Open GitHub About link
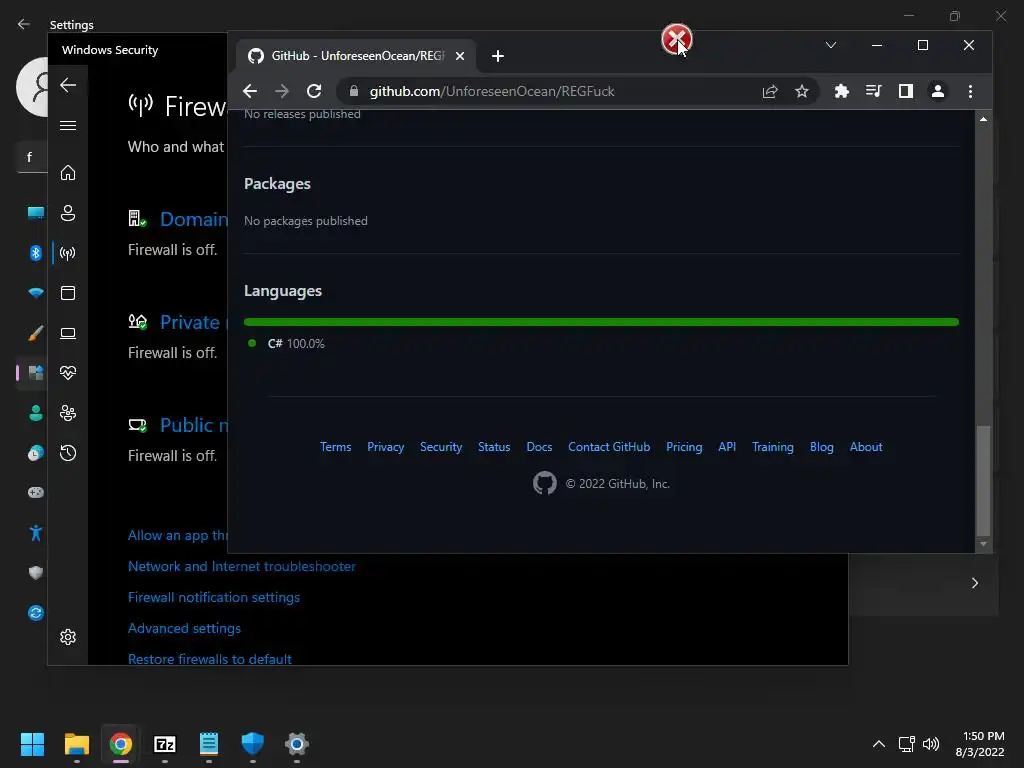Screen dimensions: 1024x768 pyautogui.click(x=866, y=447)
